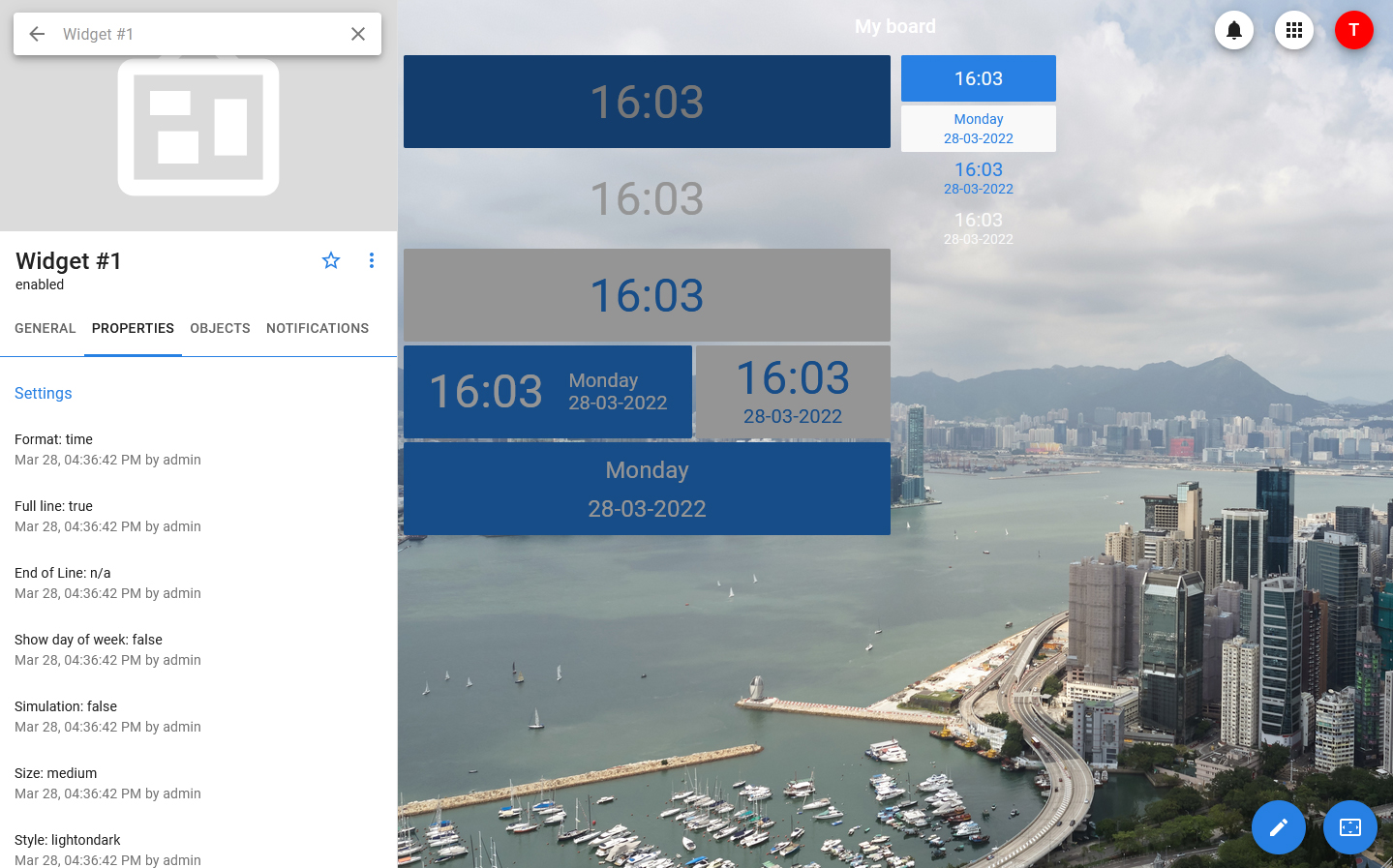The image size is (1393, 868).
Task: Toggle fullscreen mode button
Action: [x=1349, y=827]
